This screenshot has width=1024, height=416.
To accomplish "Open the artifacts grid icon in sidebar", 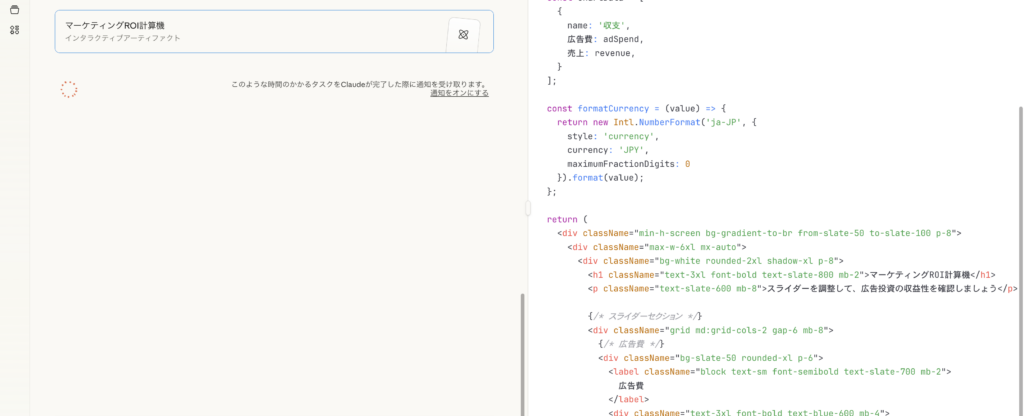I will (x=14, y=30).
